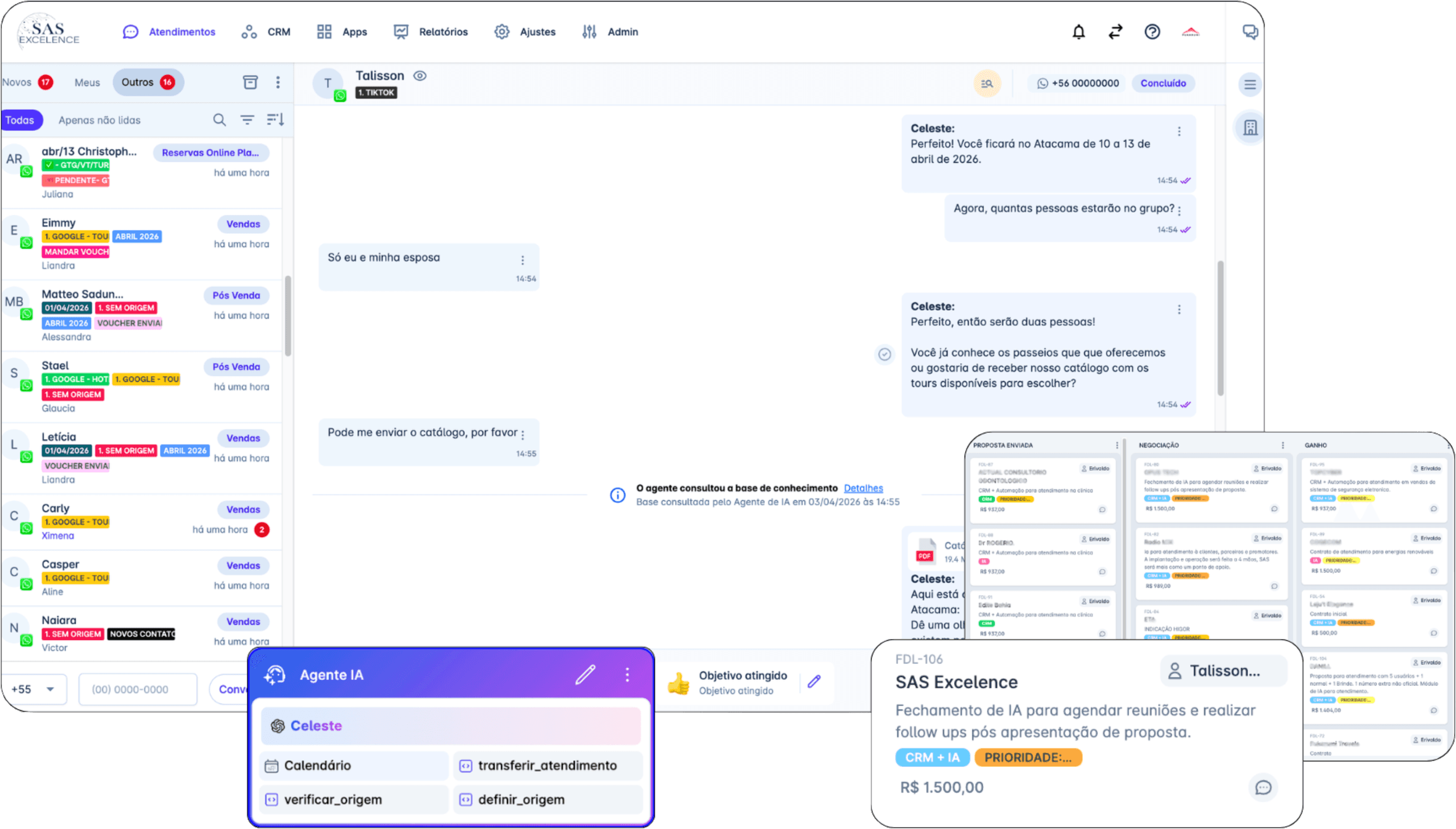Screen dimensions: 1456x829
Task: Enable the Apenas não lidas filter
Action: click(x=100, y=119)
